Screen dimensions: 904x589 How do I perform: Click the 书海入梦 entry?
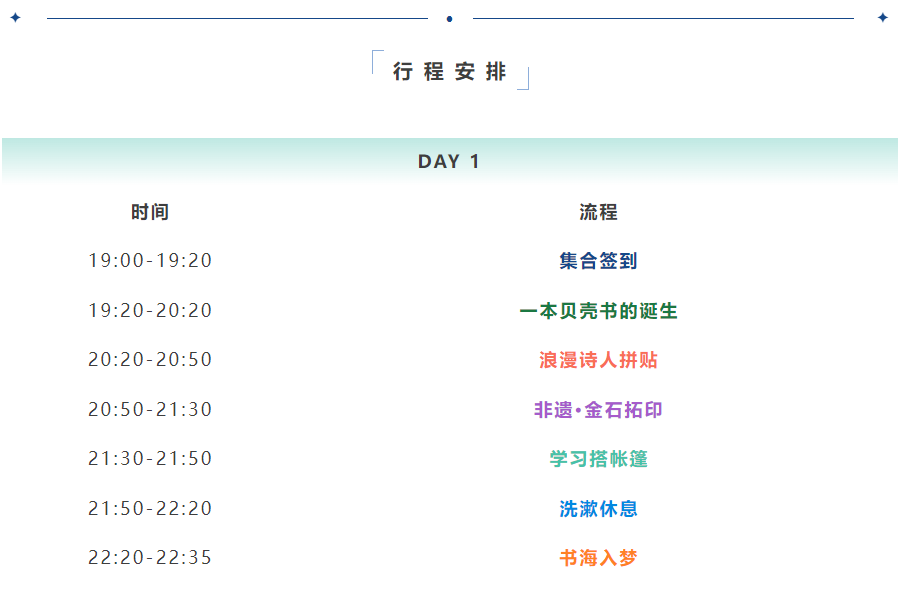coord(598,558)
